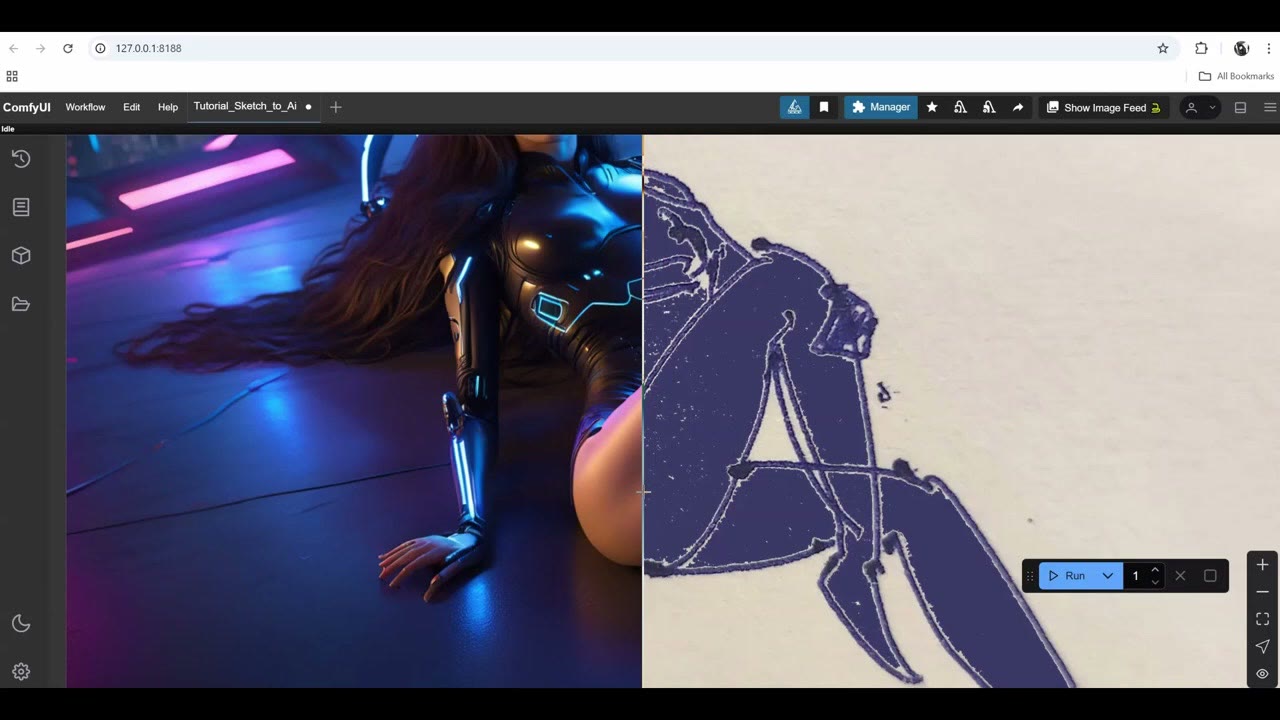Toggle dark theme moon icon

[x=21, y=624]
